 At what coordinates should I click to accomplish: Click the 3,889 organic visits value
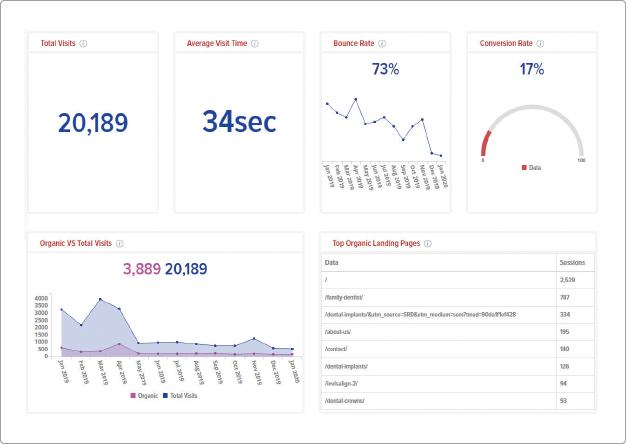click(x=142, y=269)
